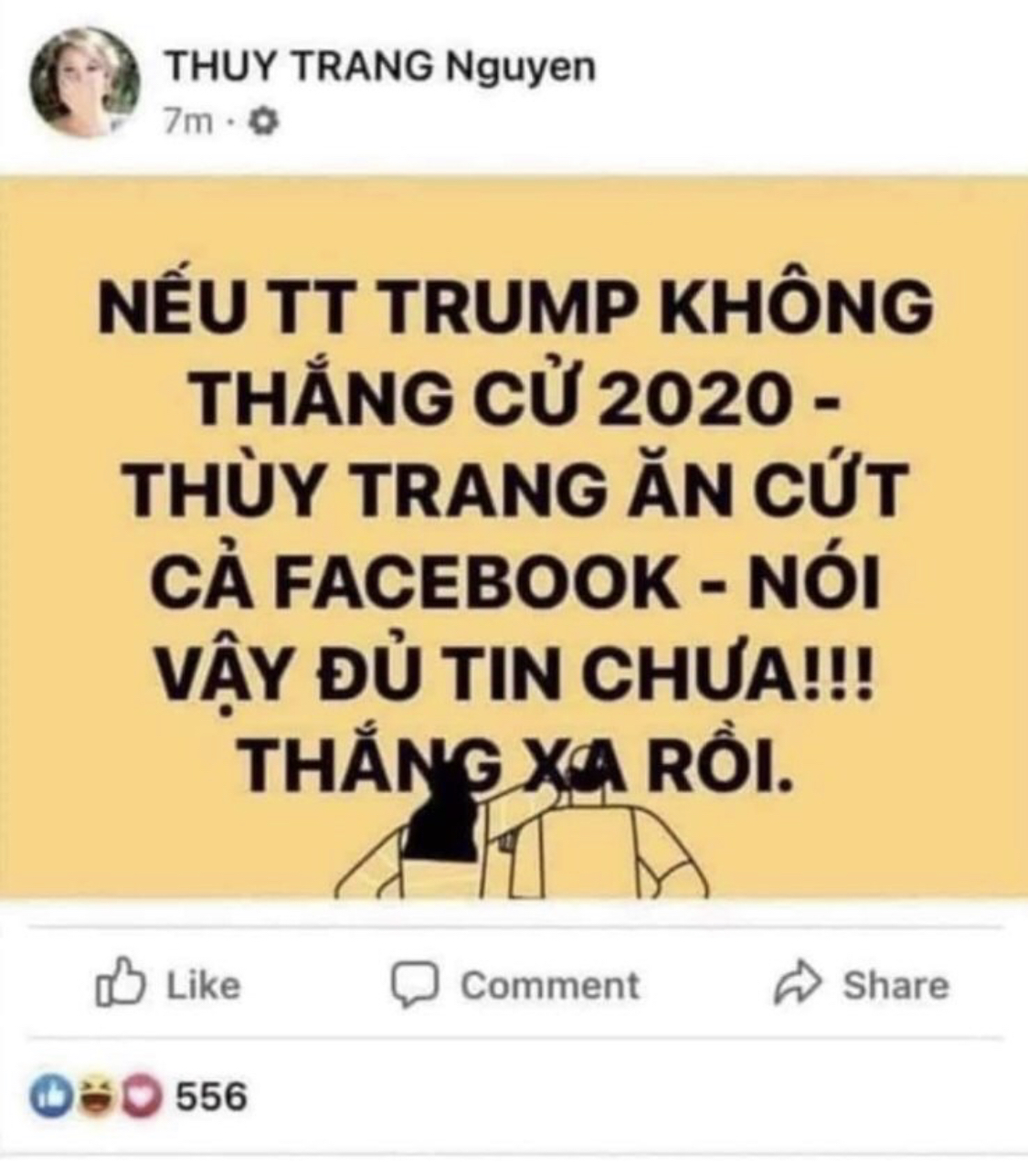Click the blue Like reaction emoji
Image resolution: width=1028 pixels, height=1176 pixels.
tap(51, 1097)
